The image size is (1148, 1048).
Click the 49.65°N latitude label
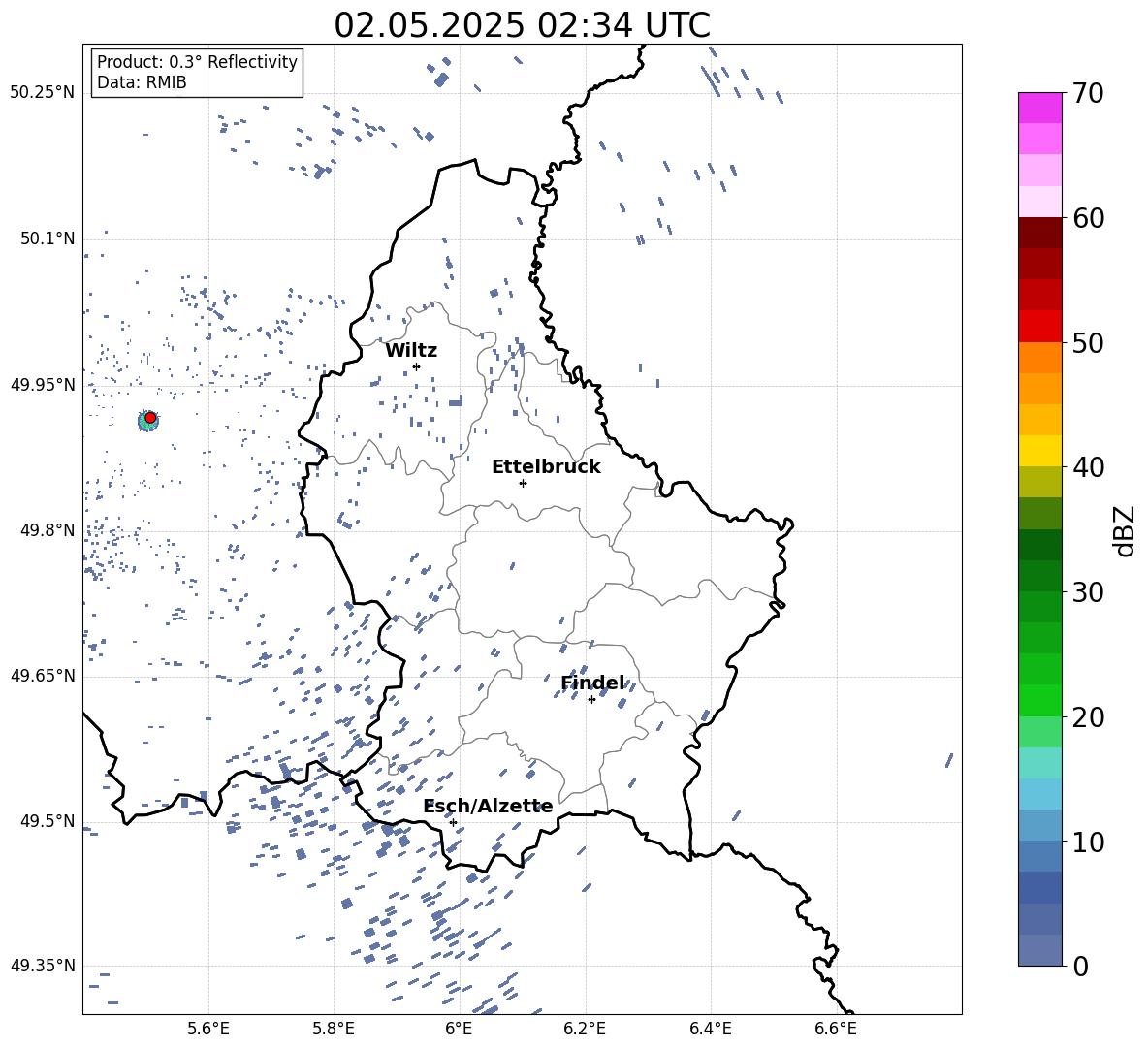(x=43, y=675)
